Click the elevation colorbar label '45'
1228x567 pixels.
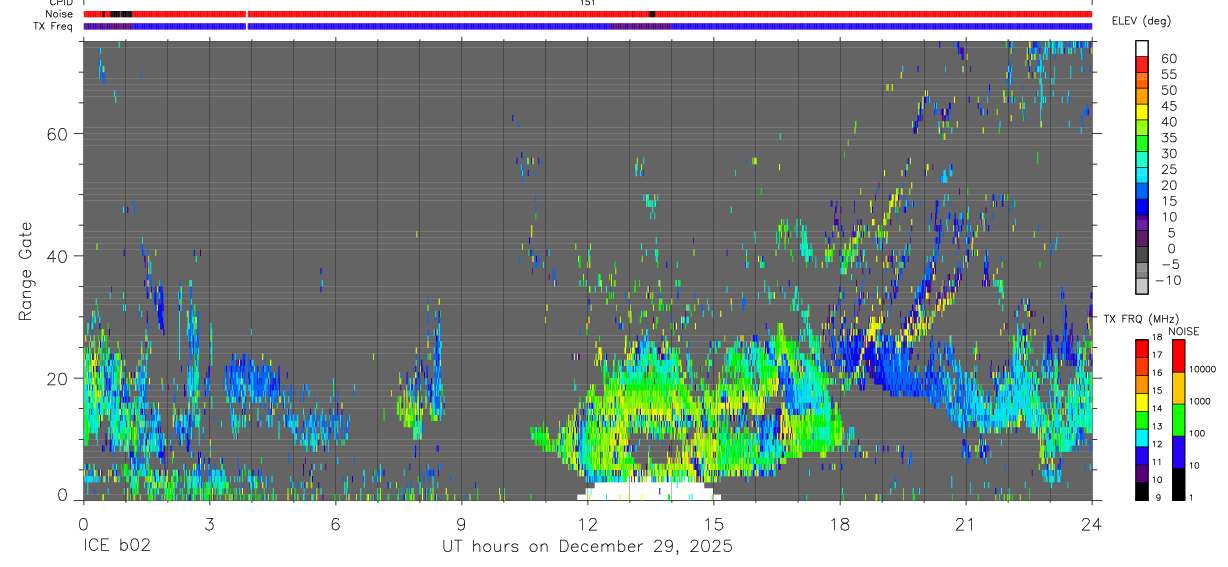pos(1169,106)
